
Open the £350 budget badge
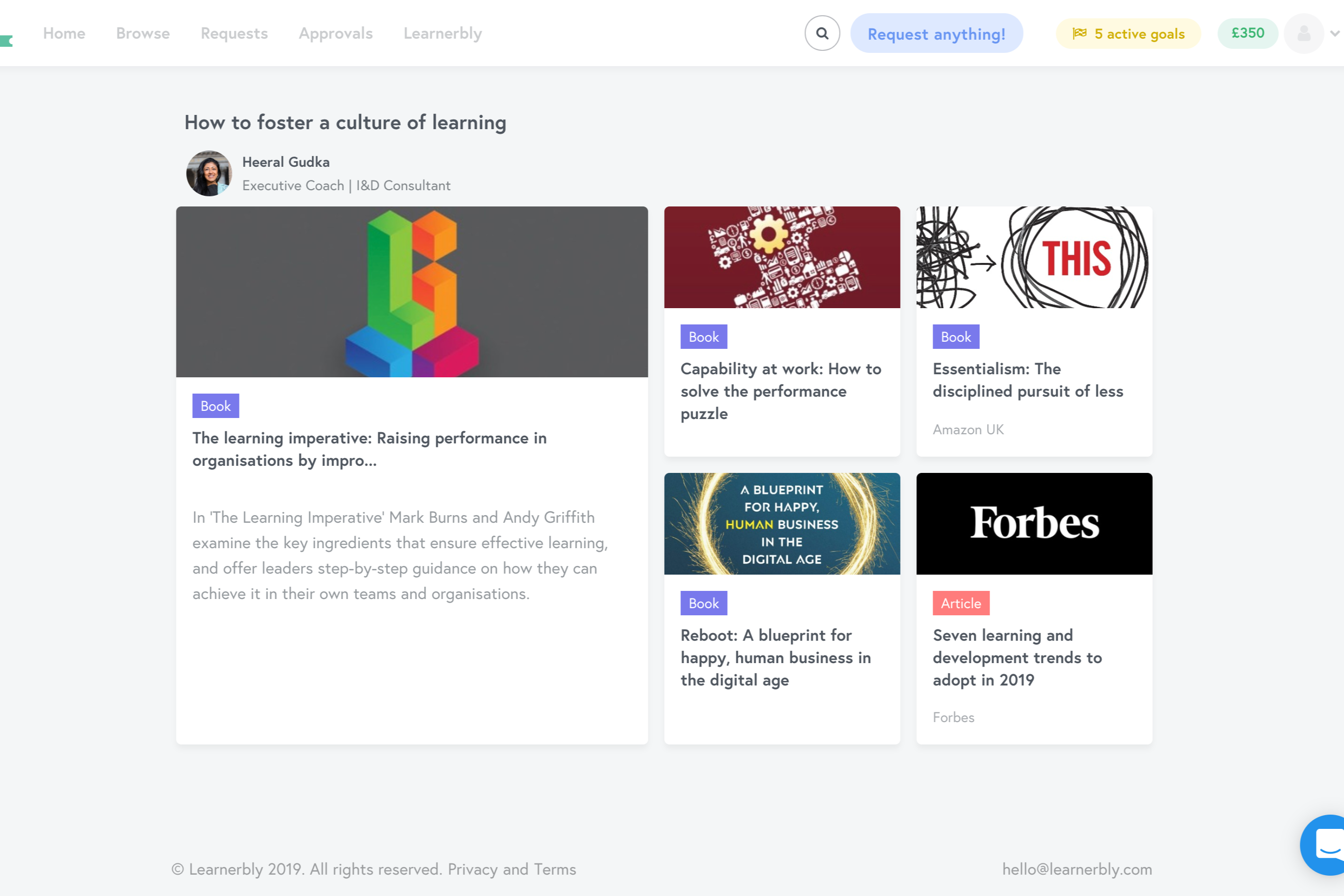[1247, 33]
